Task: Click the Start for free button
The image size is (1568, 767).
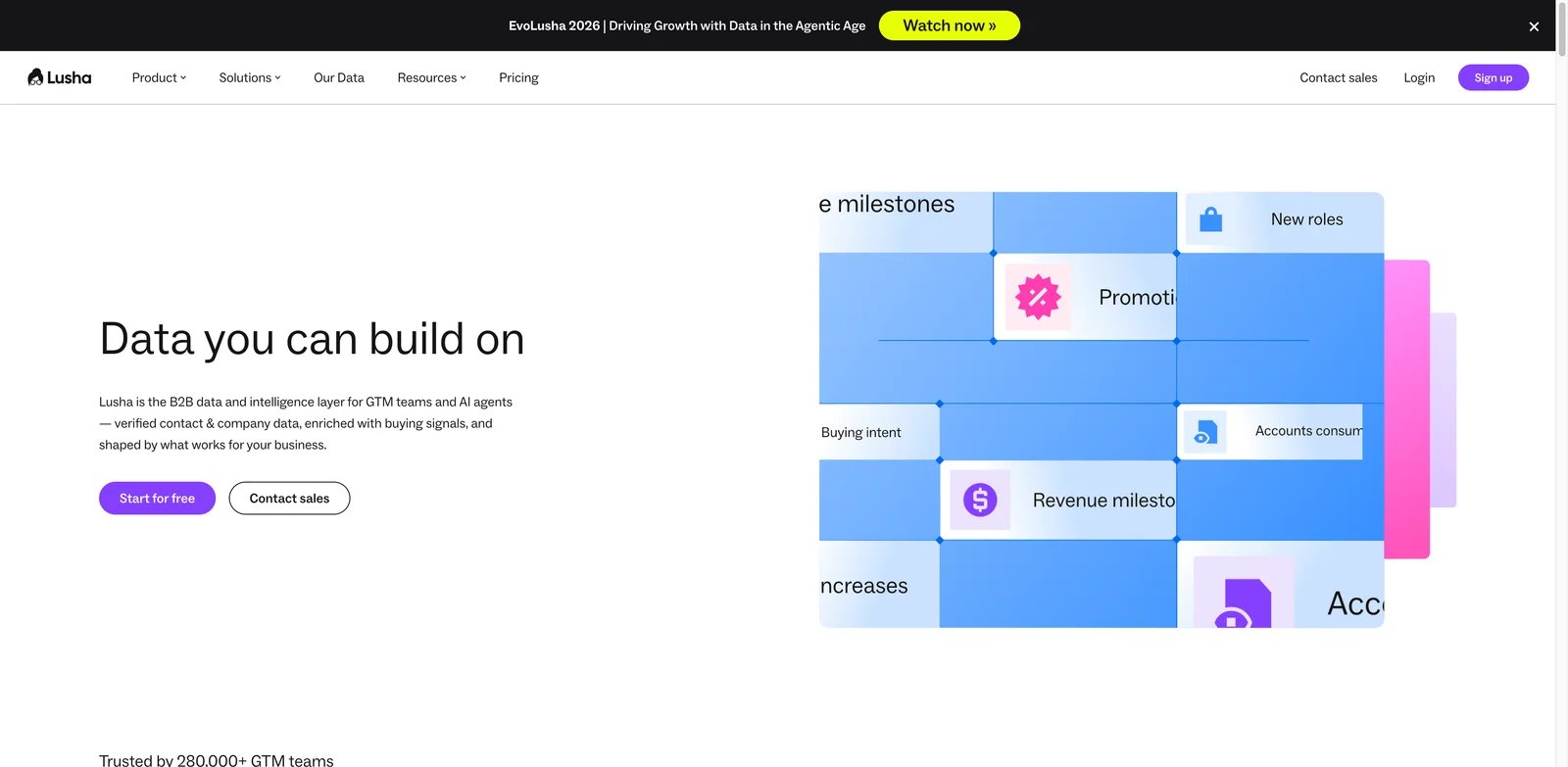Action: [157, 498]
